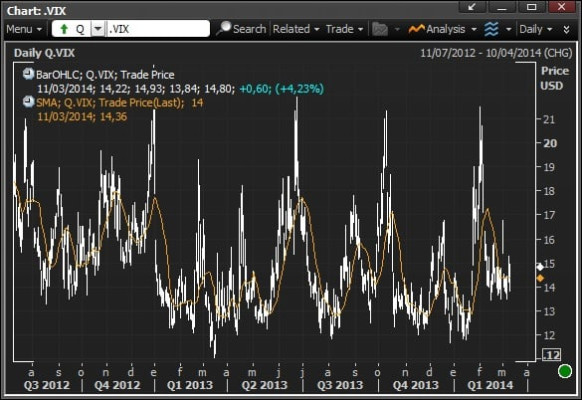Viewport: 582px width, 400px height.
Task: Click the Q2 2013 time axis label
Action: (x=264, y=385)
